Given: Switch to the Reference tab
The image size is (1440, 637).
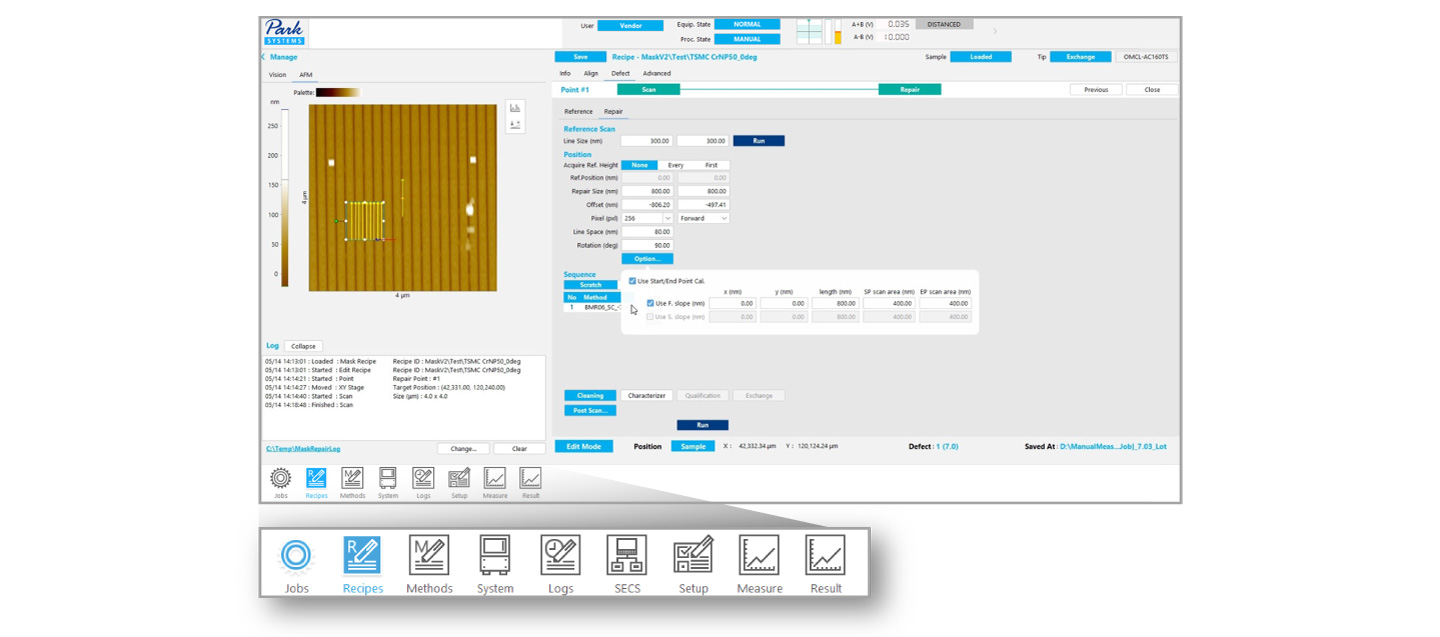Looking at the screenshot, I should [578, 111].
